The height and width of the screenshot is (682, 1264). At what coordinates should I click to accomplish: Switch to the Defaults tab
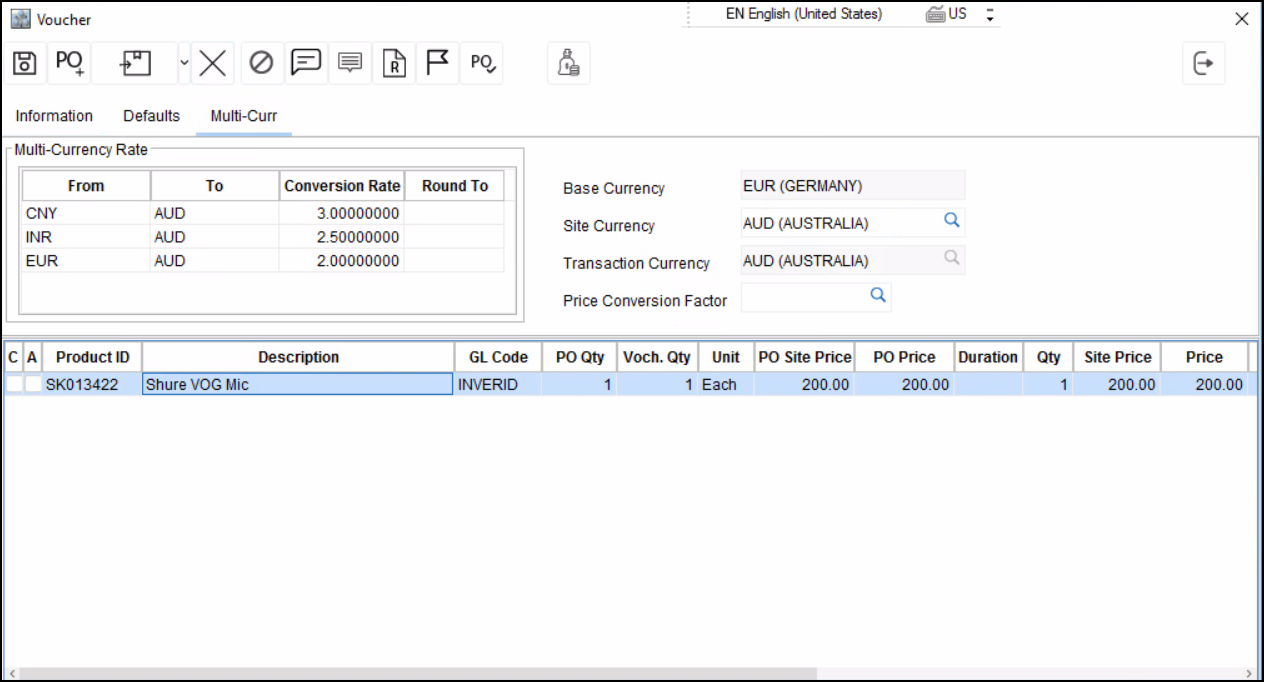click(x=151, y=116)
